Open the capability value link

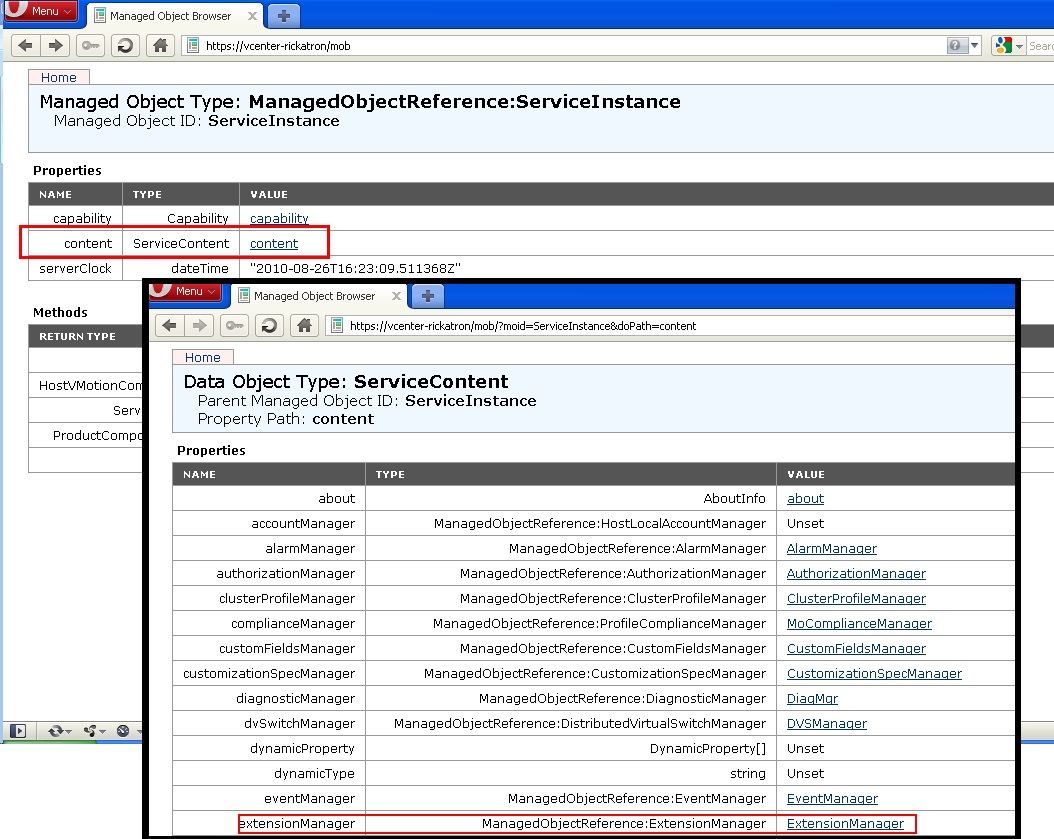279,218
